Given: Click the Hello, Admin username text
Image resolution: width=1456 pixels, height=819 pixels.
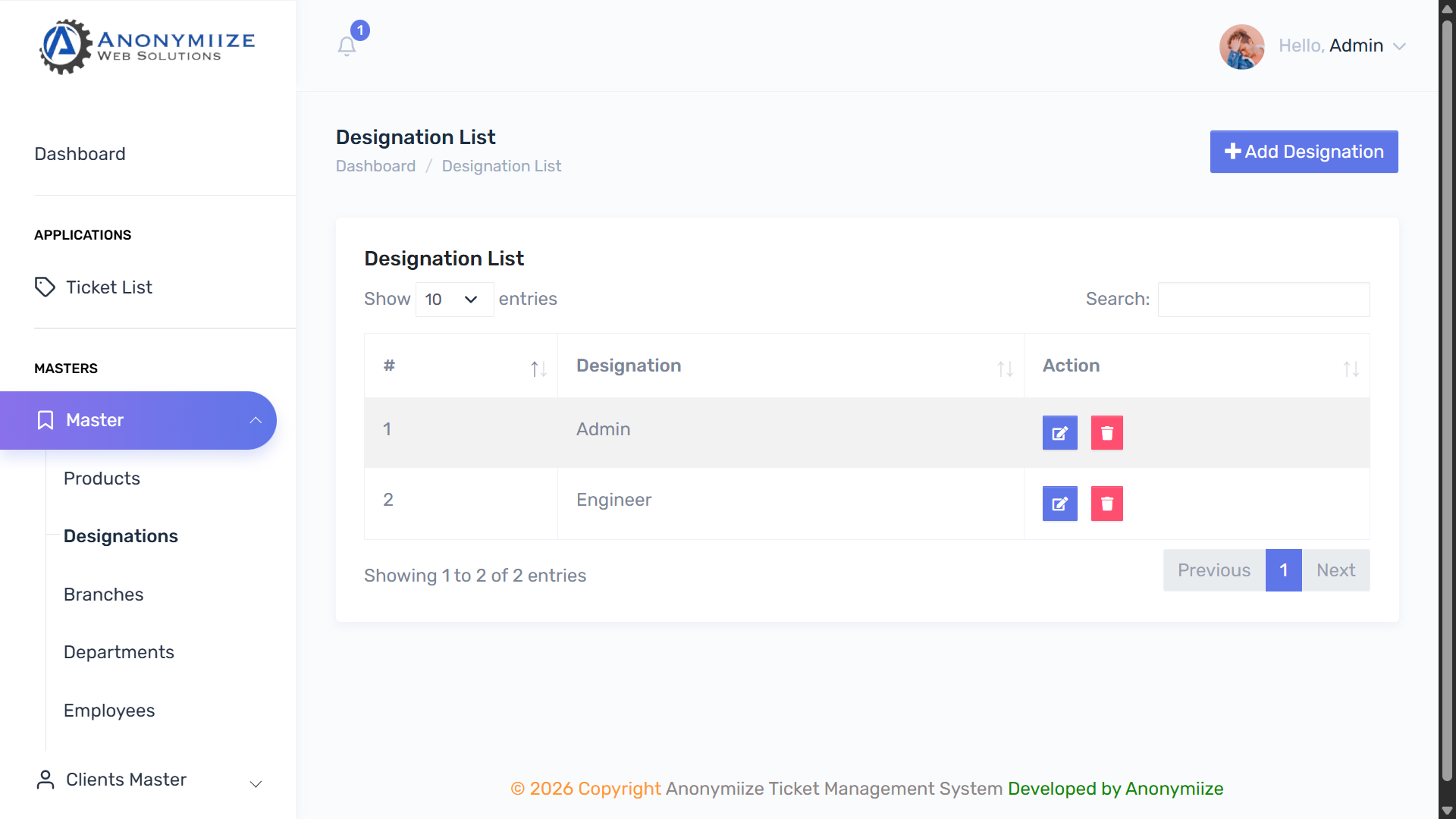Looking at the screenshot, I should (1330, 46).
